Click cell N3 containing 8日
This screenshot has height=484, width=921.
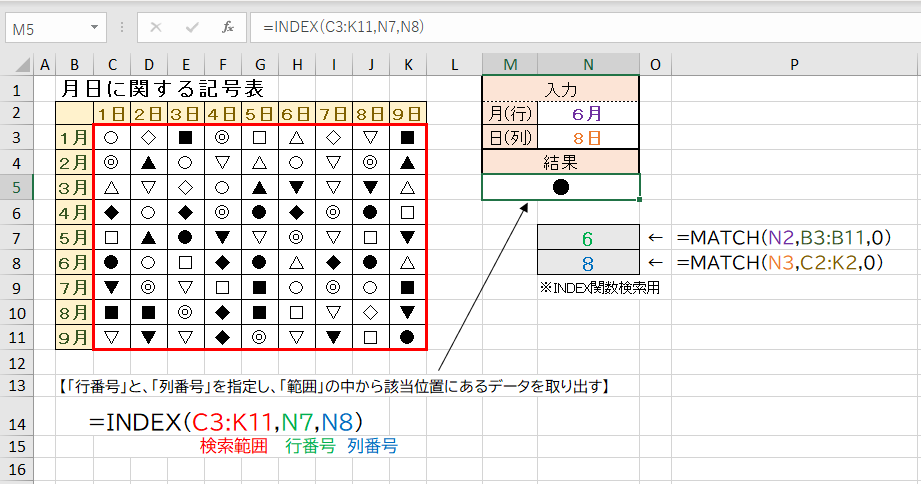[589, 138]
